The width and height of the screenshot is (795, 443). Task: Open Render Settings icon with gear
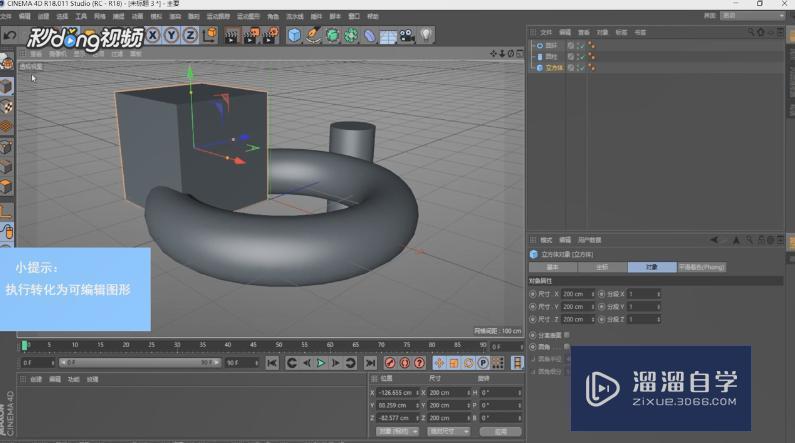pos(270,36)
